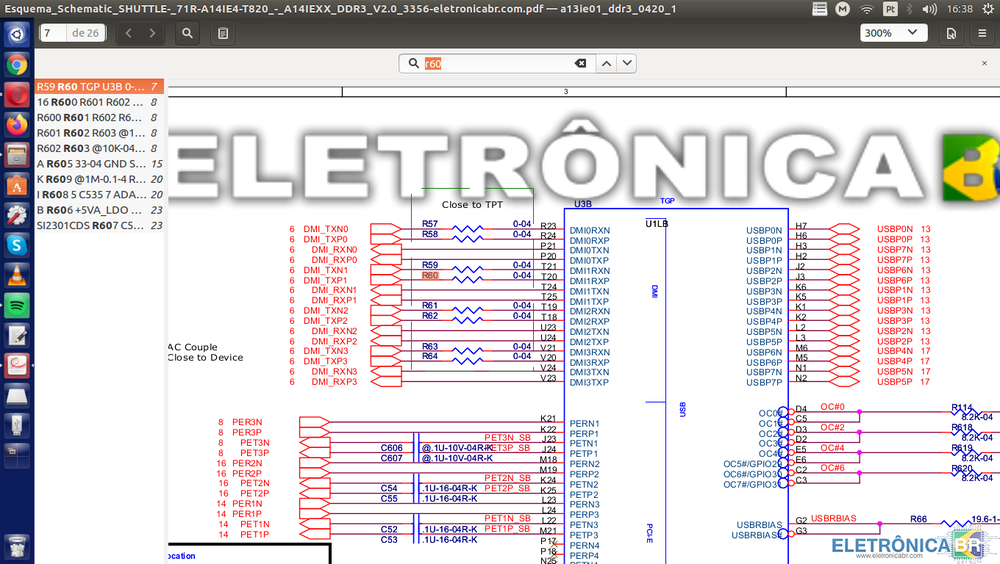Screen dimensions: 1000x564
Task: Jump to previous search result arrow
Action: 605,63
